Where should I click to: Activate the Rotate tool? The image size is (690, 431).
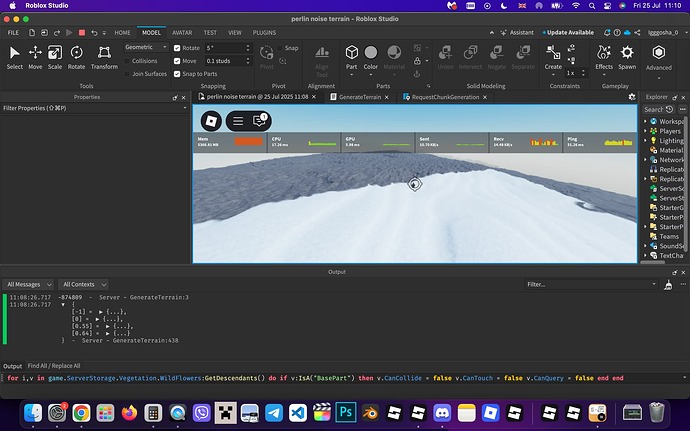(x=76, y=57)
